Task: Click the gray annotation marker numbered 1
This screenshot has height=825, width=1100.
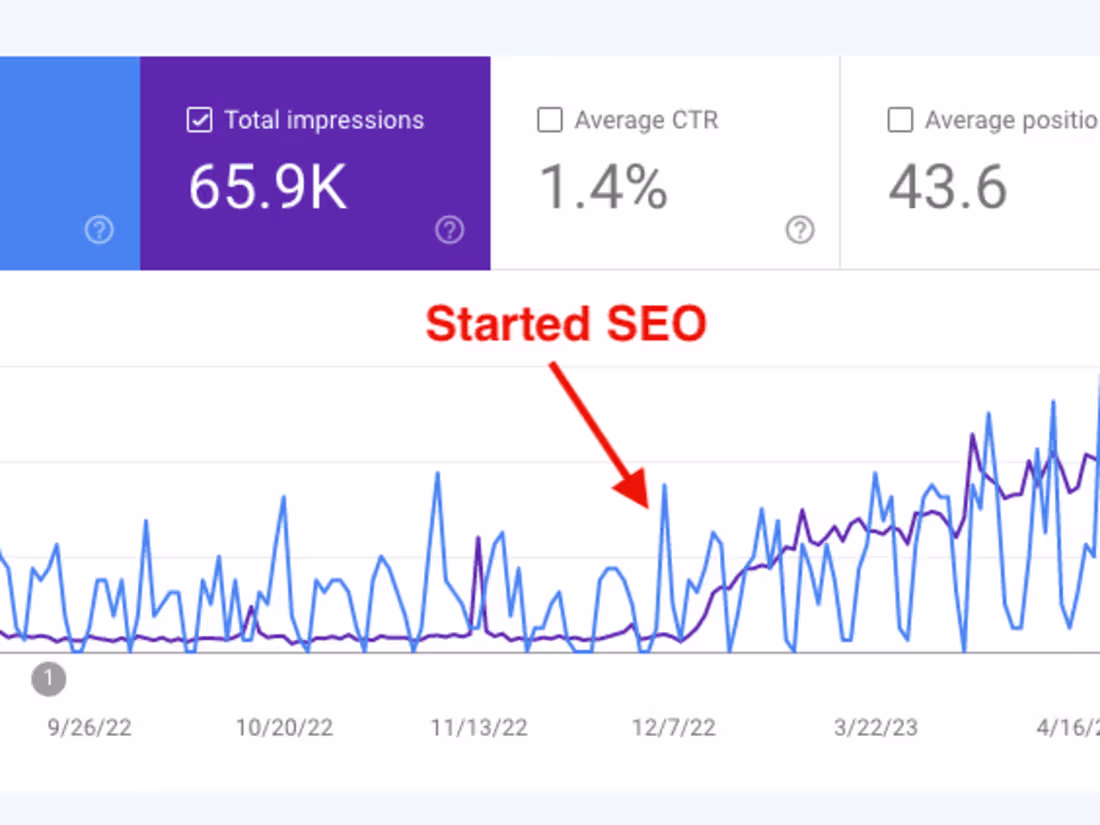Action: 48,678
